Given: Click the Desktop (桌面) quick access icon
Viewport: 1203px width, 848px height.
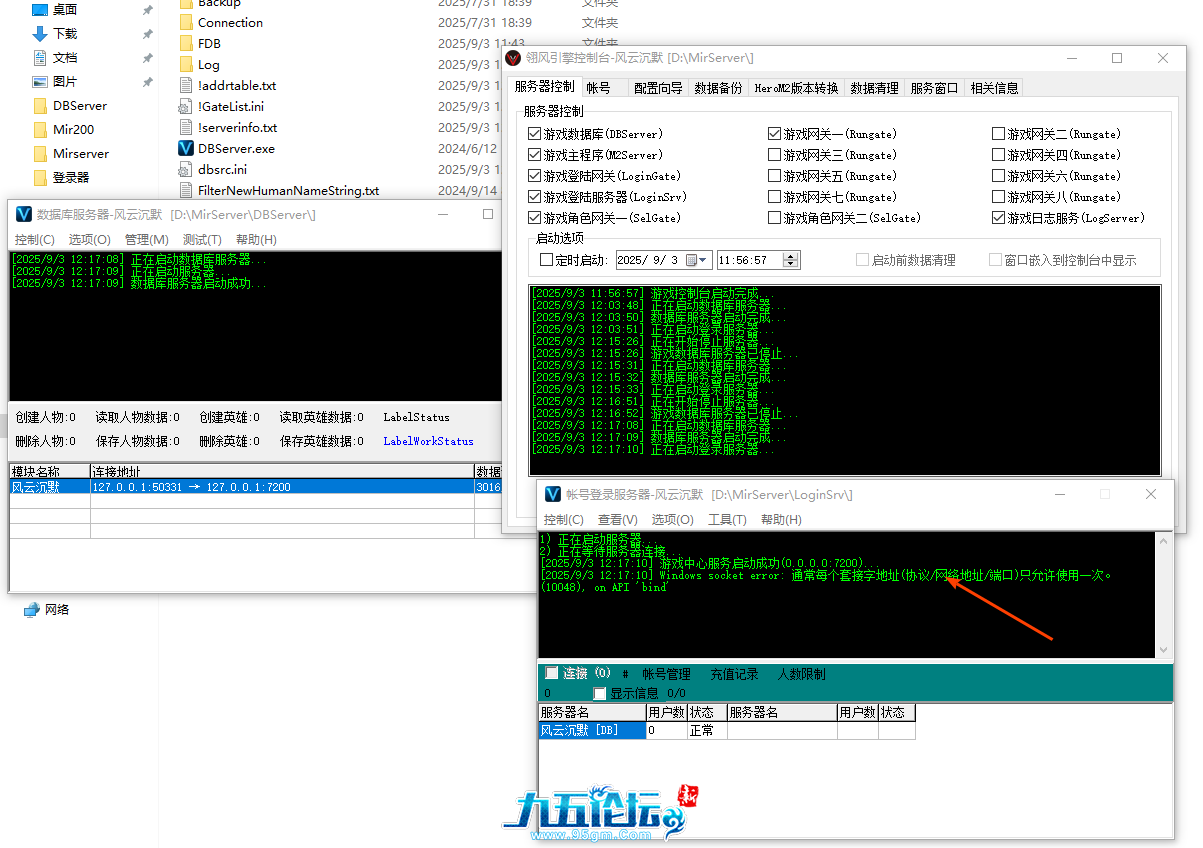Looking at the screenshot, I should [40, 10].
